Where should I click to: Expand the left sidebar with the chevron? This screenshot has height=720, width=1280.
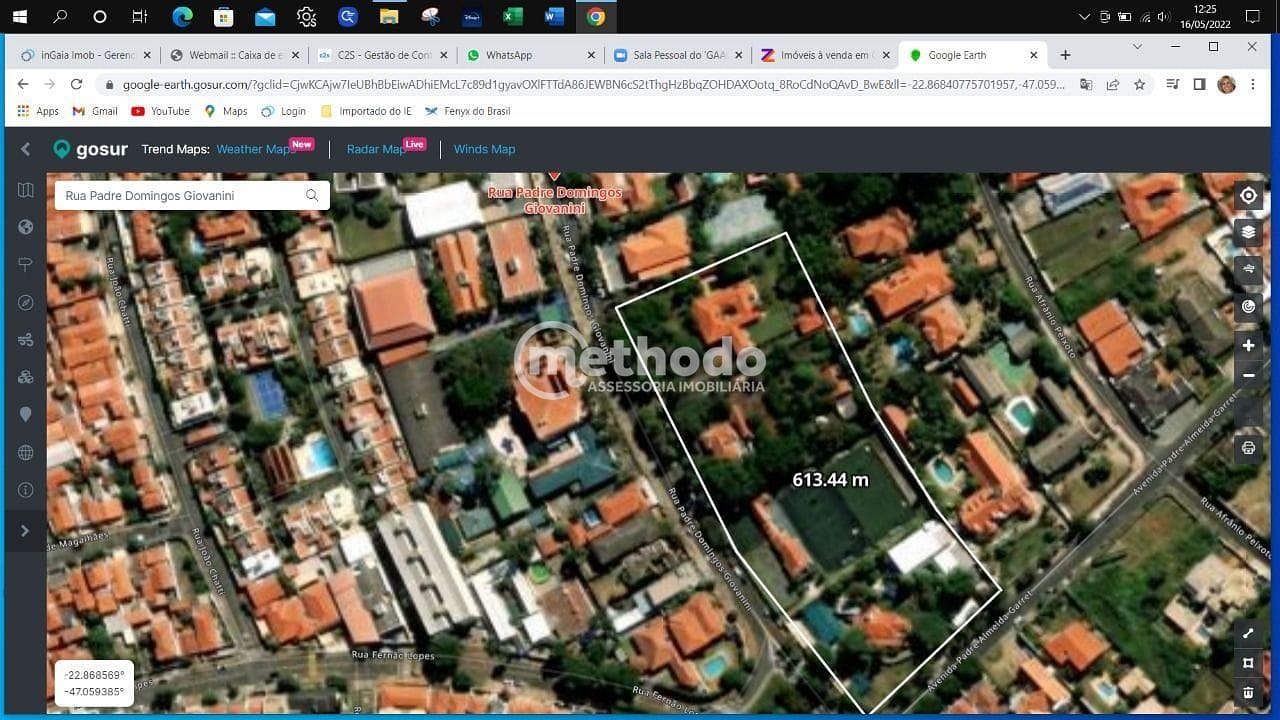coord(26,531)
